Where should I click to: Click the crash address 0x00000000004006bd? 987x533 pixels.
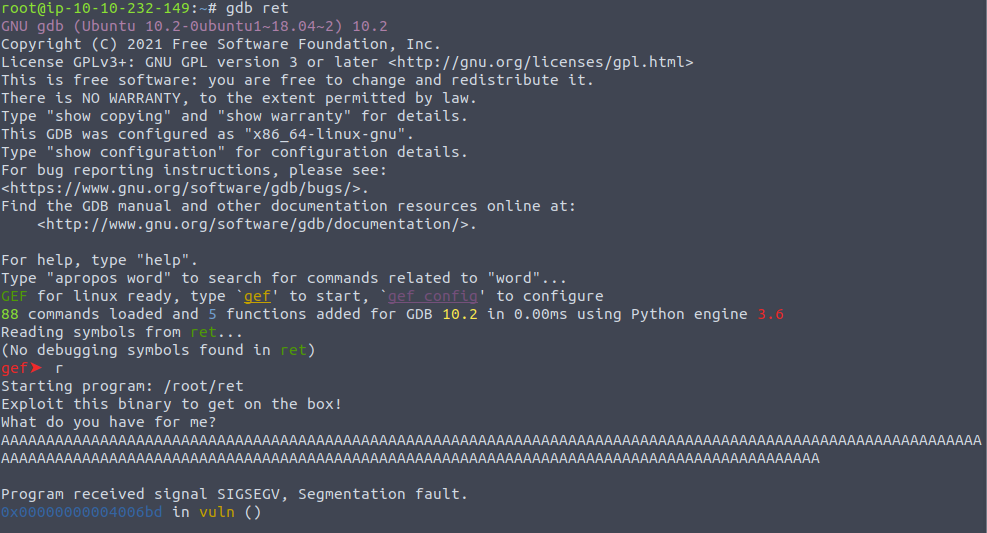(x=82, y=512)
